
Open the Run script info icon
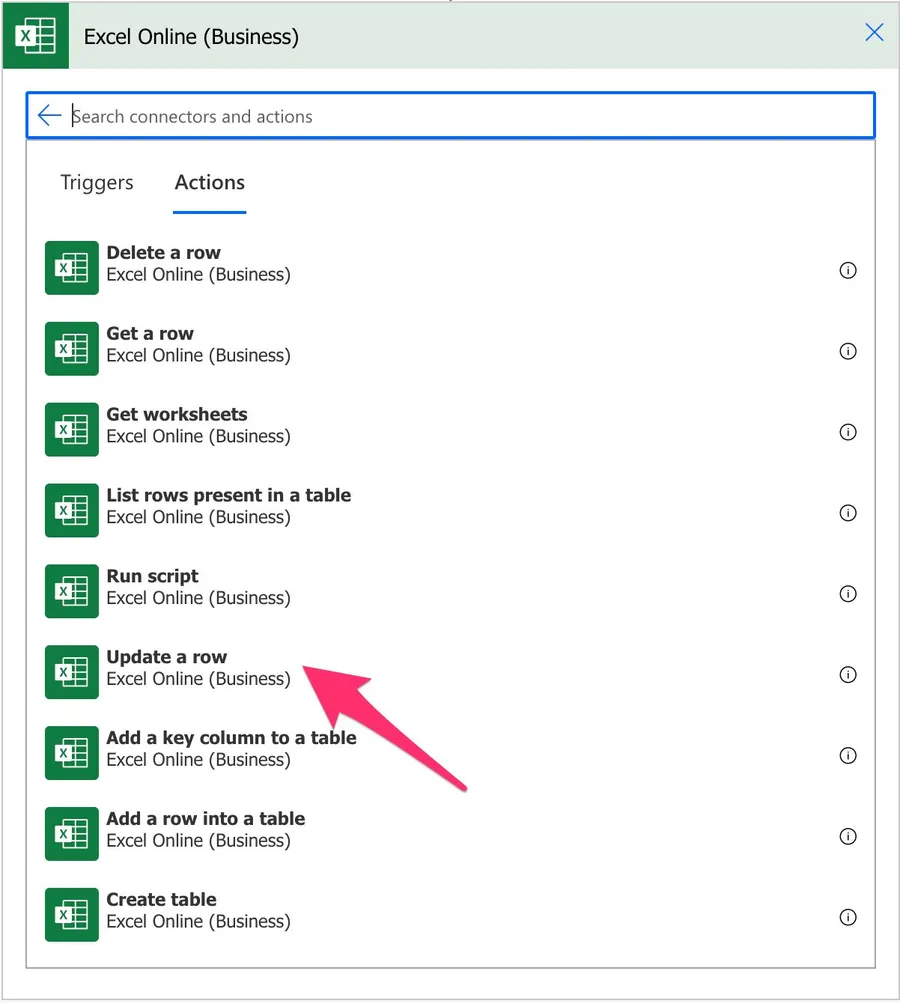click(848, 594)
